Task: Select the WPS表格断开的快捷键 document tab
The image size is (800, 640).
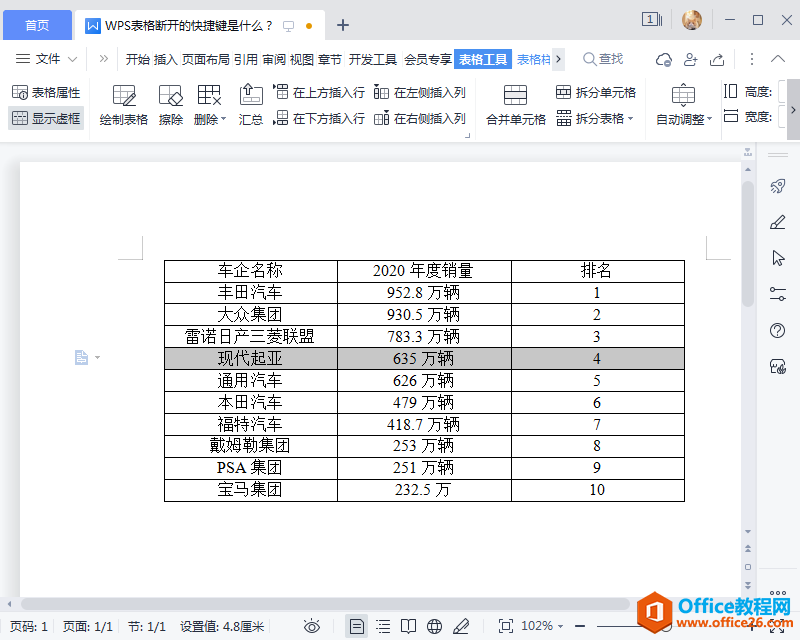Action: 200,26
